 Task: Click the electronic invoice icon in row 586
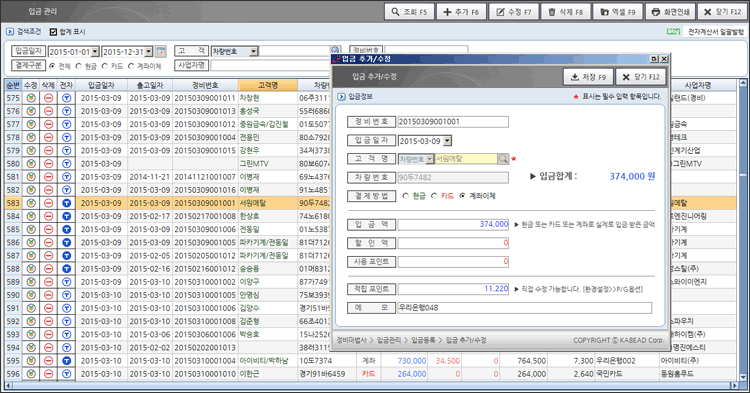click(x=66, y=242)
